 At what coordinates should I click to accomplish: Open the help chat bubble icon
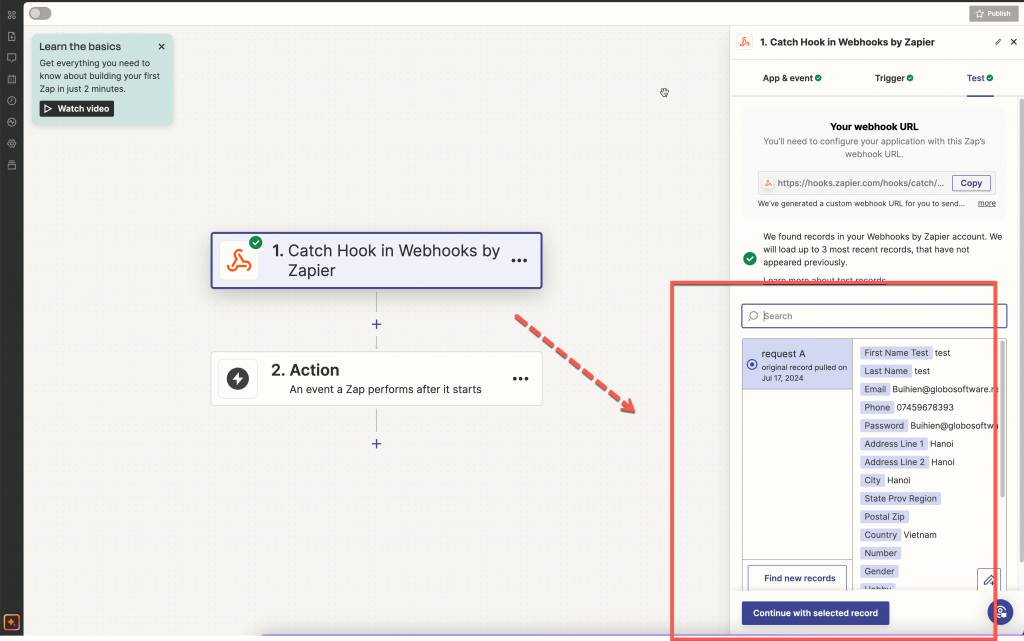pyautogui.click(x=999, y=612)
